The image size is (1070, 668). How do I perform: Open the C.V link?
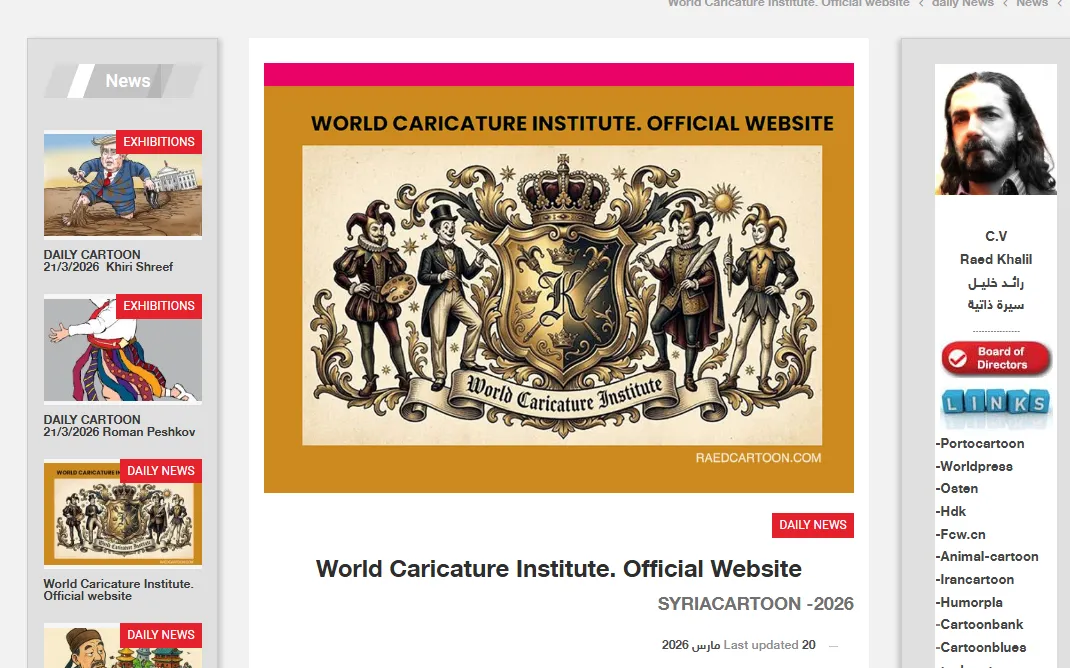[996, 236]
